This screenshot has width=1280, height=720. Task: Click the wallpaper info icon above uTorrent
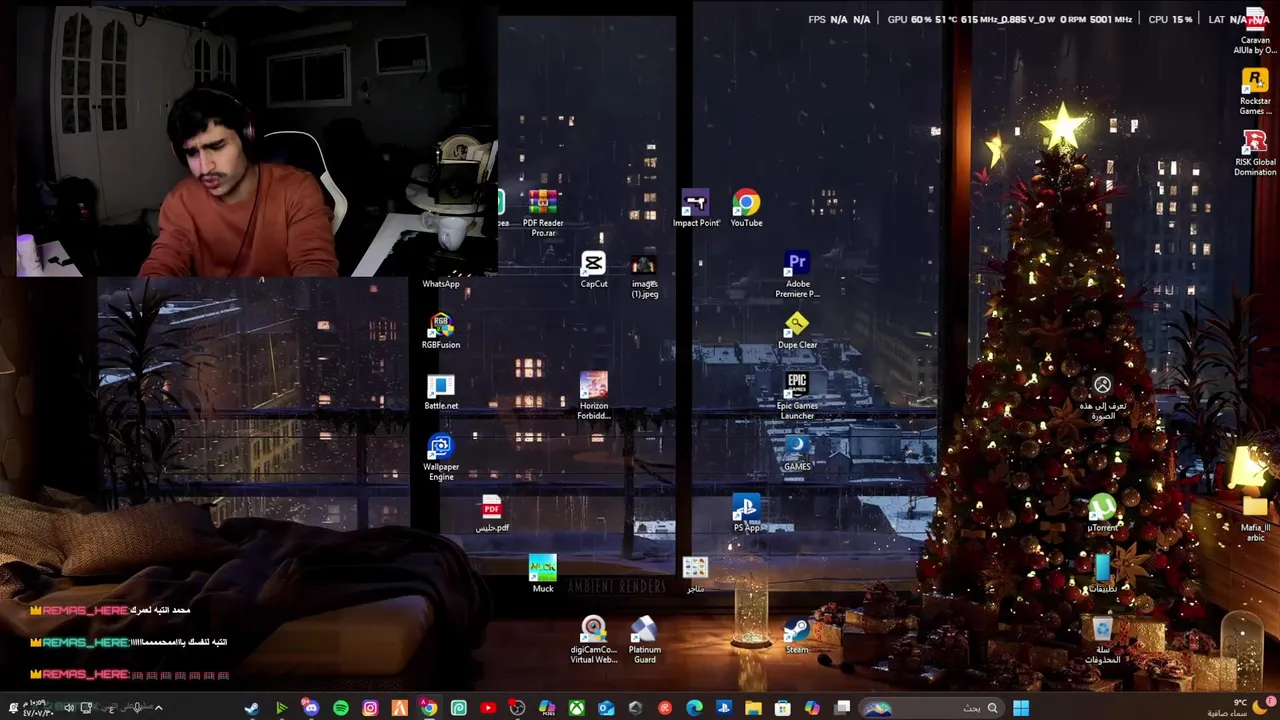(x=1102, y=398)
